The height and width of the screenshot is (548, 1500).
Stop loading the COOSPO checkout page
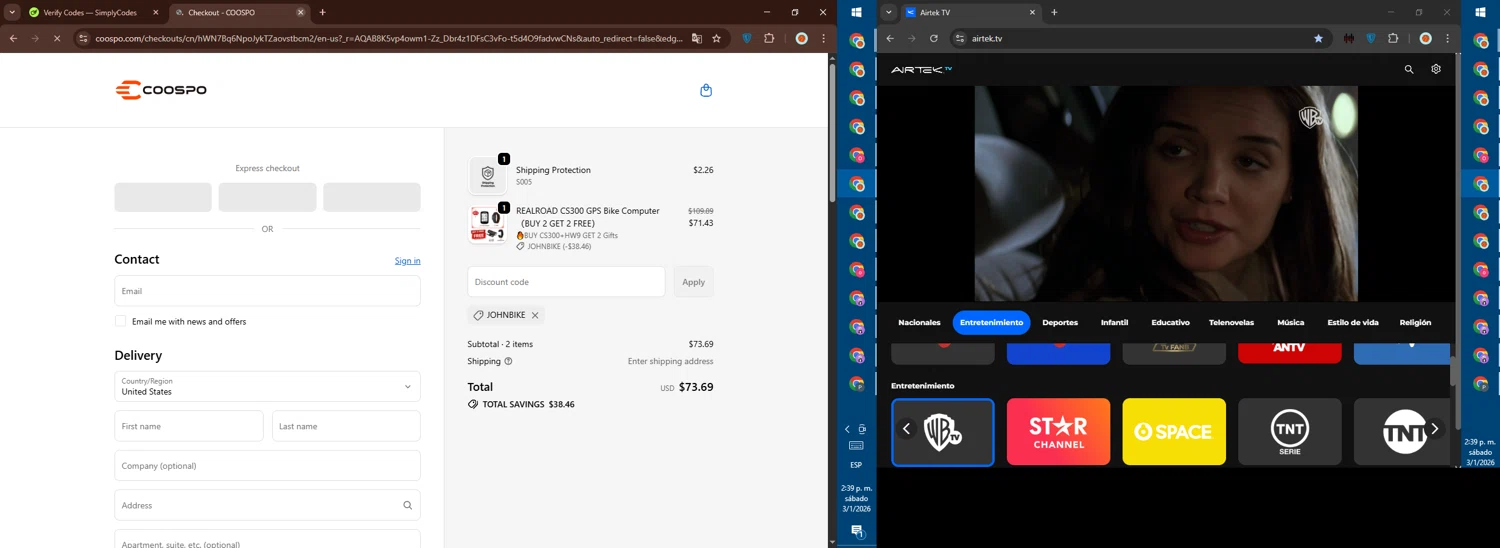[57, 38]
